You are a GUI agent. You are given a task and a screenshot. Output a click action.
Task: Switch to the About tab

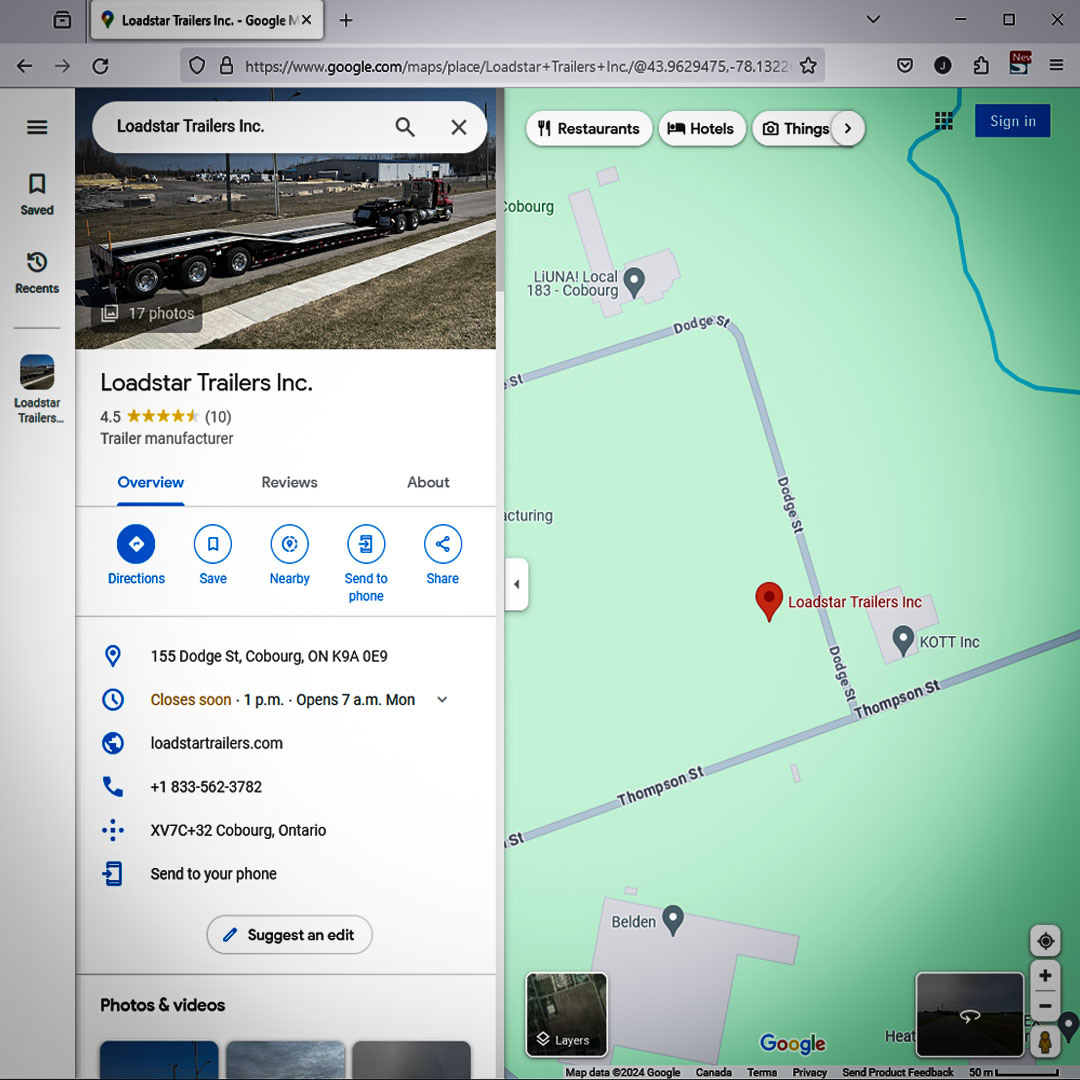(428, 482)
